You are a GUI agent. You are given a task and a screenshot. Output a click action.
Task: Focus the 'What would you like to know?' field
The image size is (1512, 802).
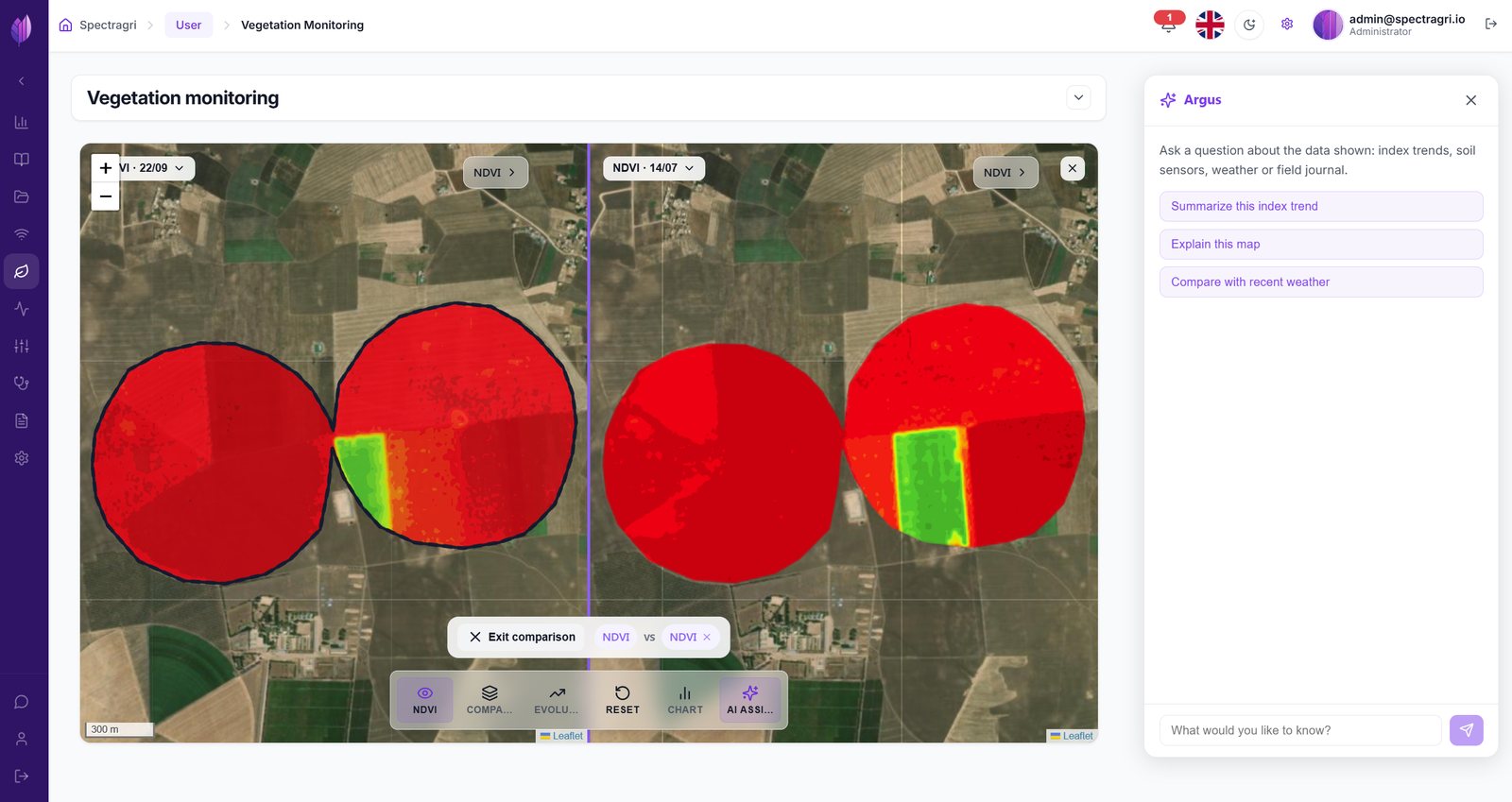[1300, 730]
